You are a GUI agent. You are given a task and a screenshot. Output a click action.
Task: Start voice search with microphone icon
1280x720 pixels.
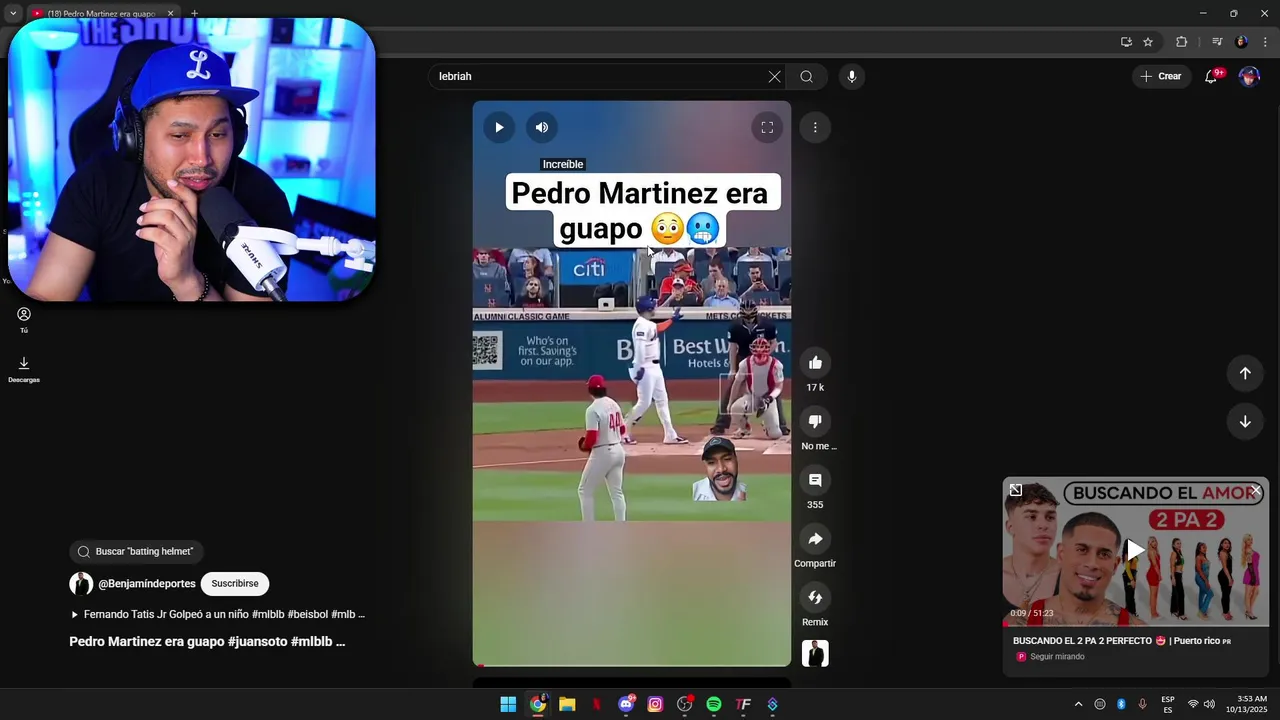851,76
